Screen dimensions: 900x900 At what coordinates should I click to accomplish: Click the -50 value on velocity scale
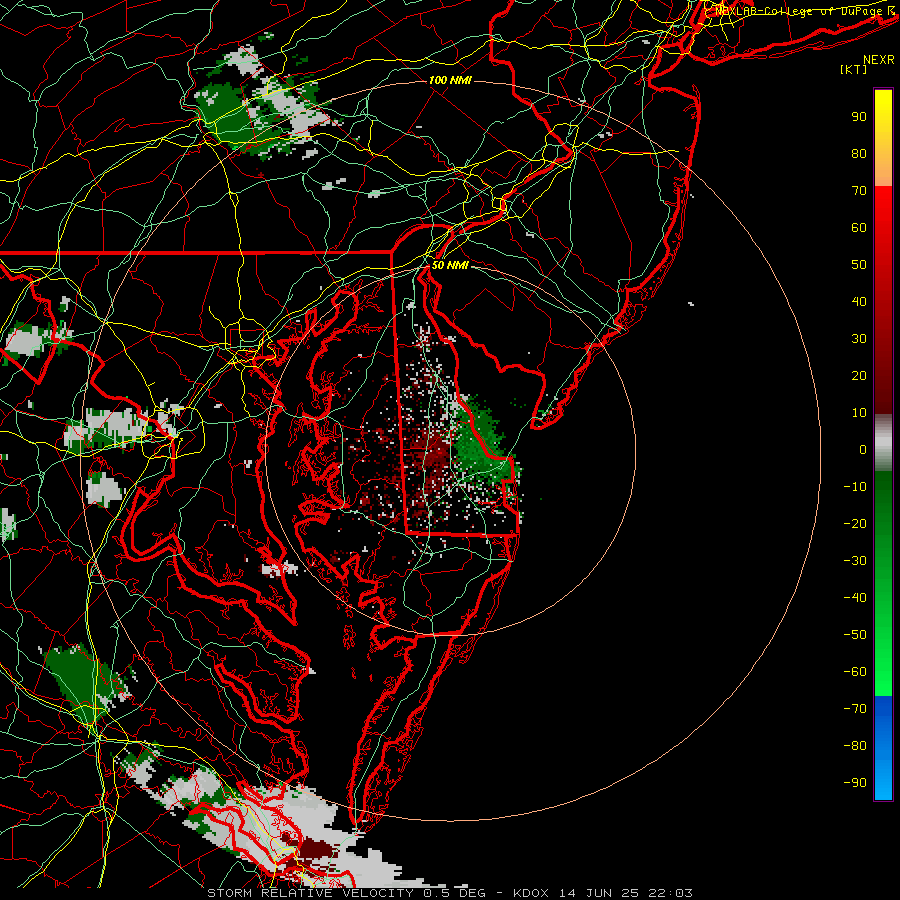(855, 635)
